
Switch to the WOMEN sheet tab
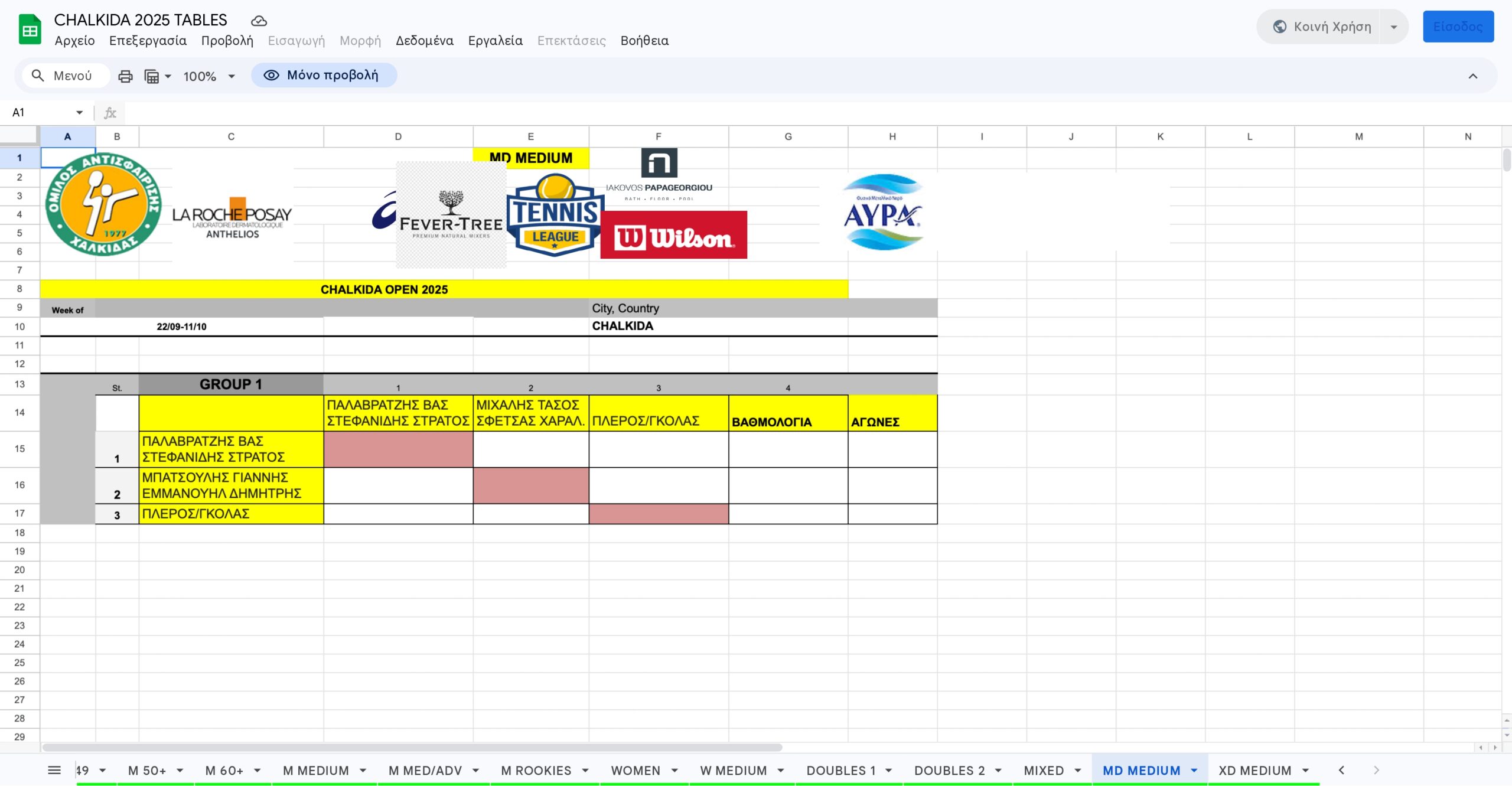636,771
